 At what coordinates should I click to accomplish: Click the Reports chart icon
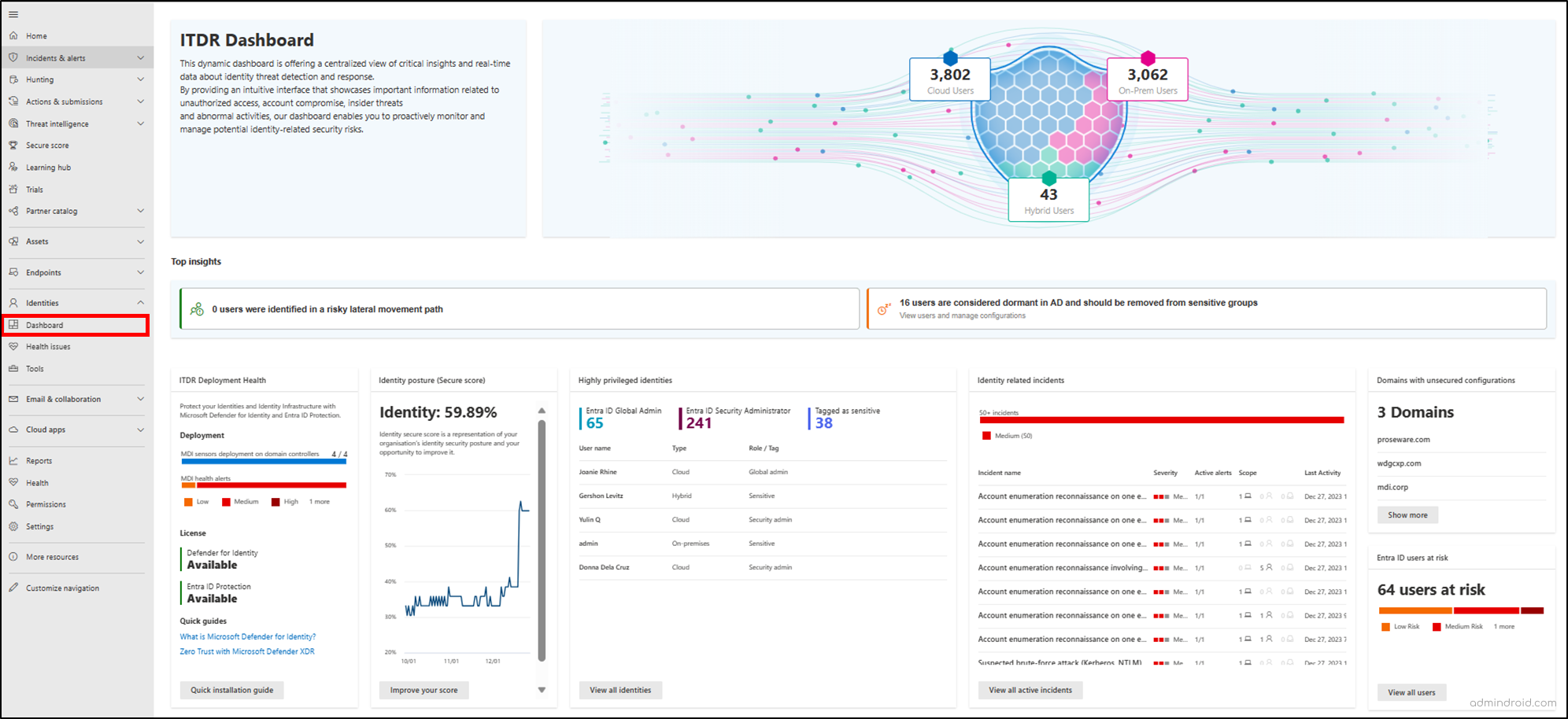pos(13,461)
